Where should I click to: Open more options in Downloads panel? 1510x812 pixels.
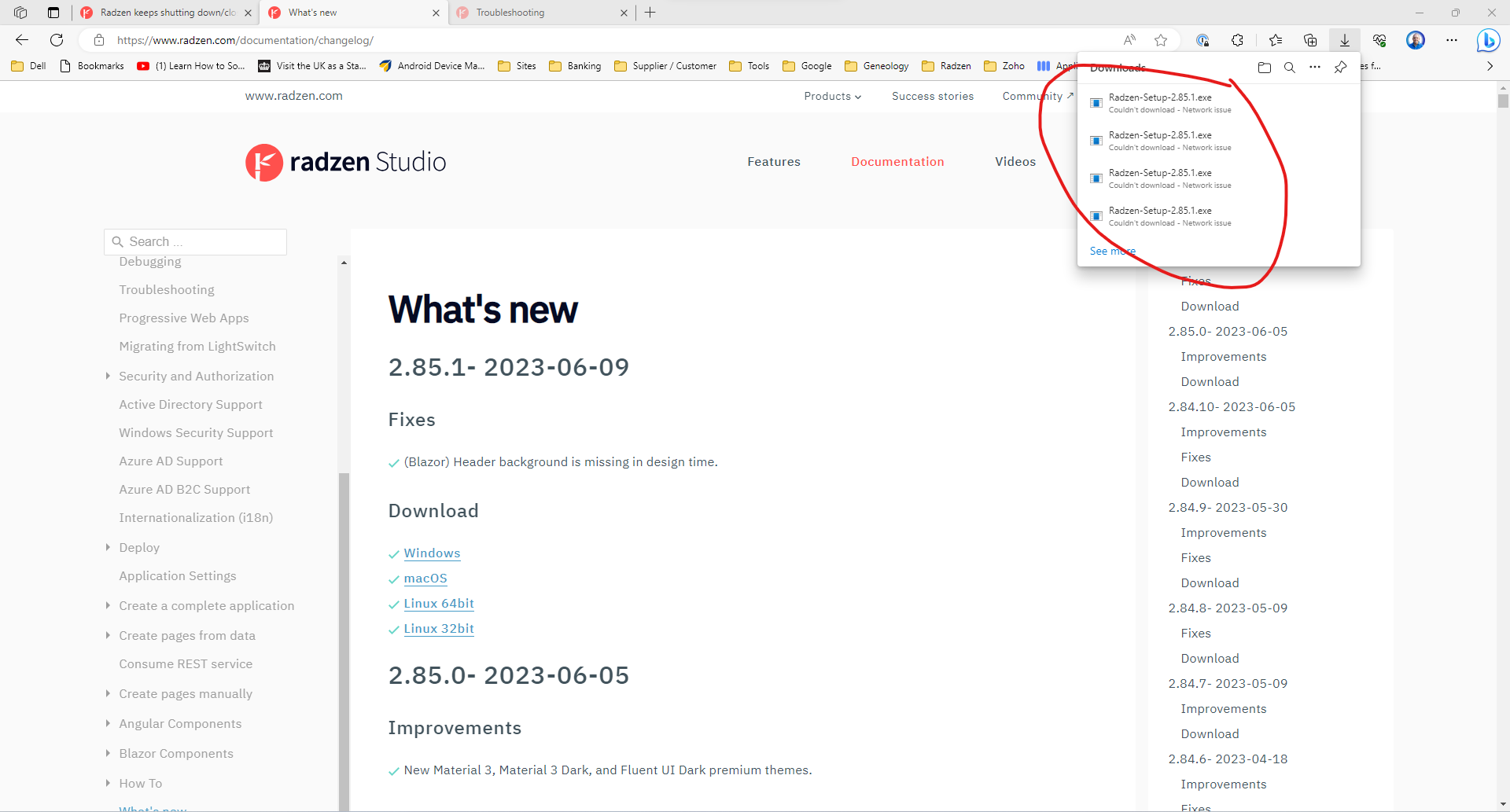point(1315,68)
